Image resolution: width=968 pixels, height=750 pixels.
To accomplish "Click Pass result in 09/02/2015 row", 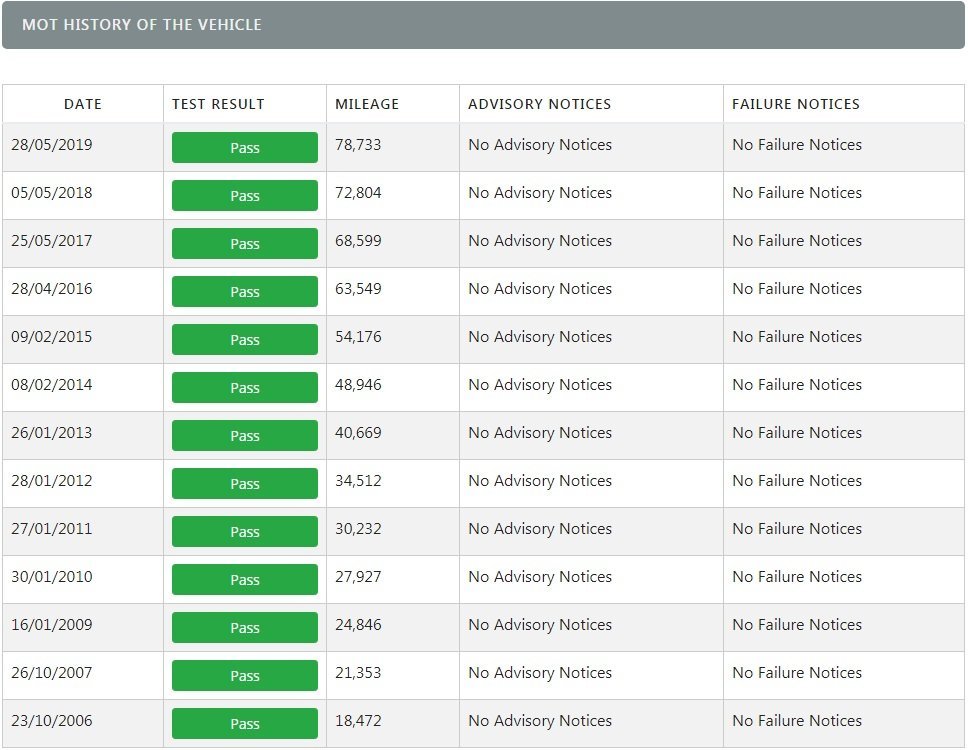I will tap(244, 339).
